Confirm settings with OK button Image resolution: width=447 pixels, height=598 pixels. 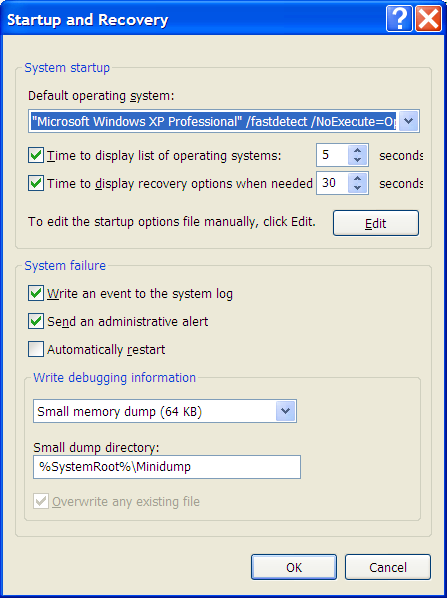coord(294,567)
